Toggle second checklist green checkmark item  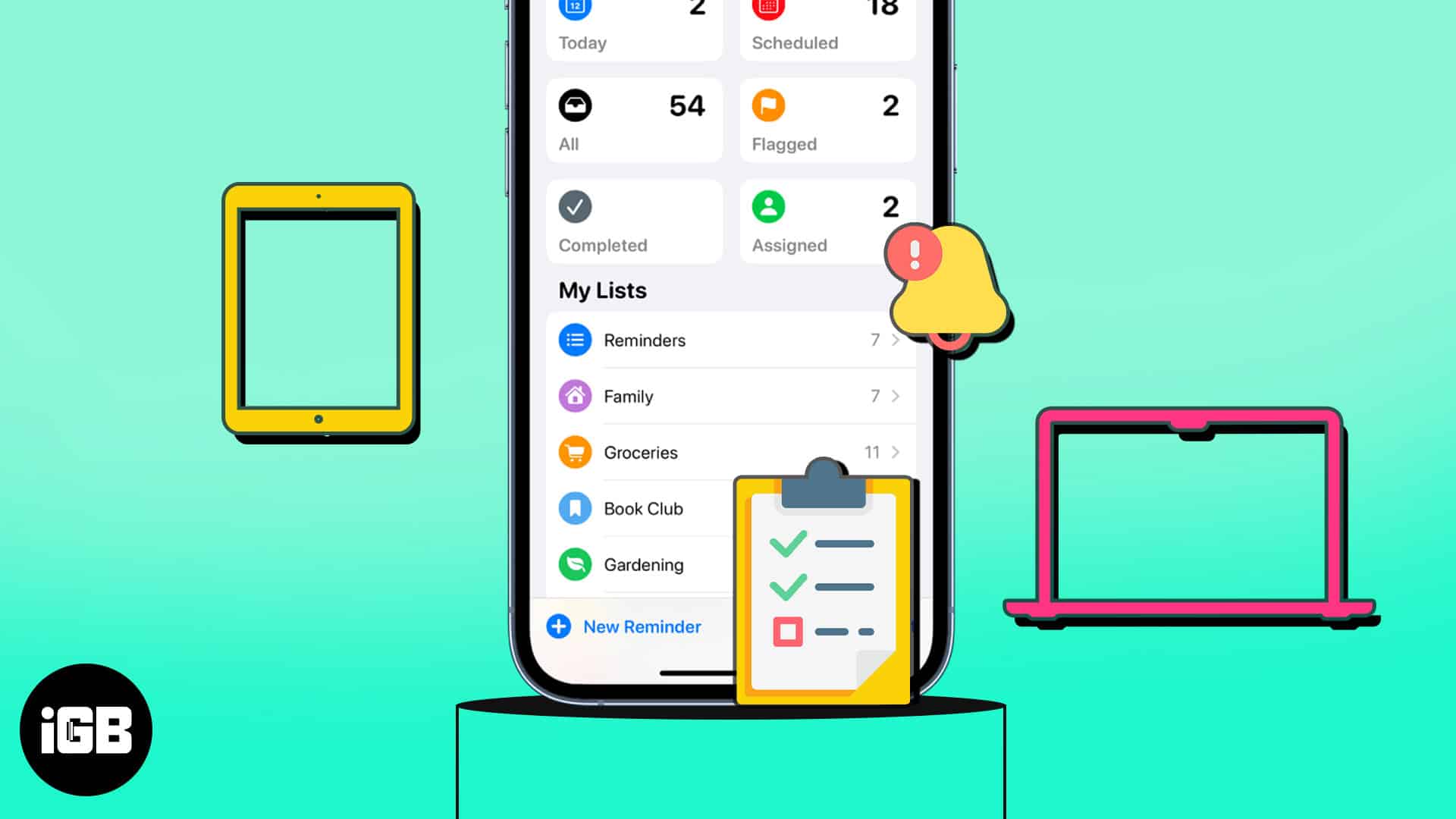[790, 586]
